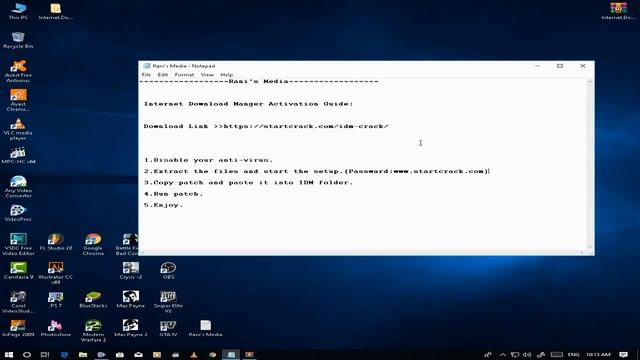The height and width of the screenshot is (360, 640).
Task: Launch Avast Free Antivirus from the desktop
Action: point(18,71)
